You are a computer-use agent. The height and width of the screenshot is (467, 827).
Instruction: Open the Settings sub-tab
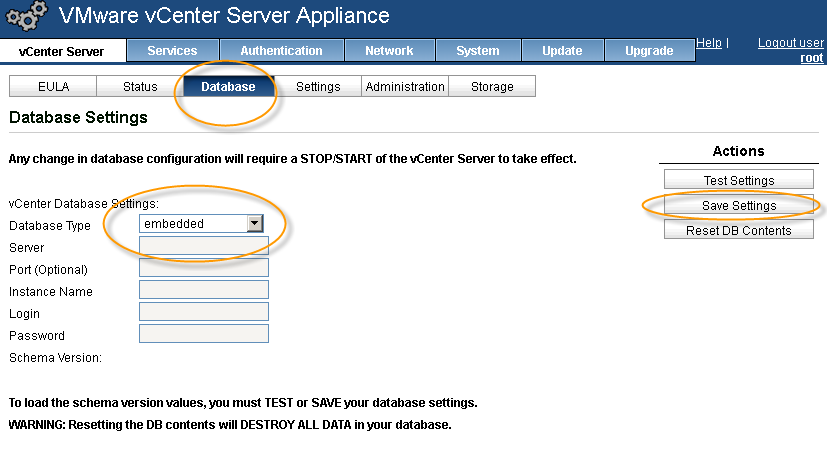[318, 87]
